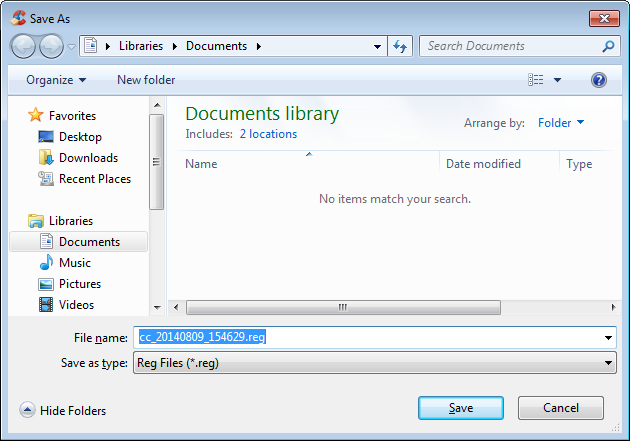Open the Arrange by Folder dropdown

[561, 123]
